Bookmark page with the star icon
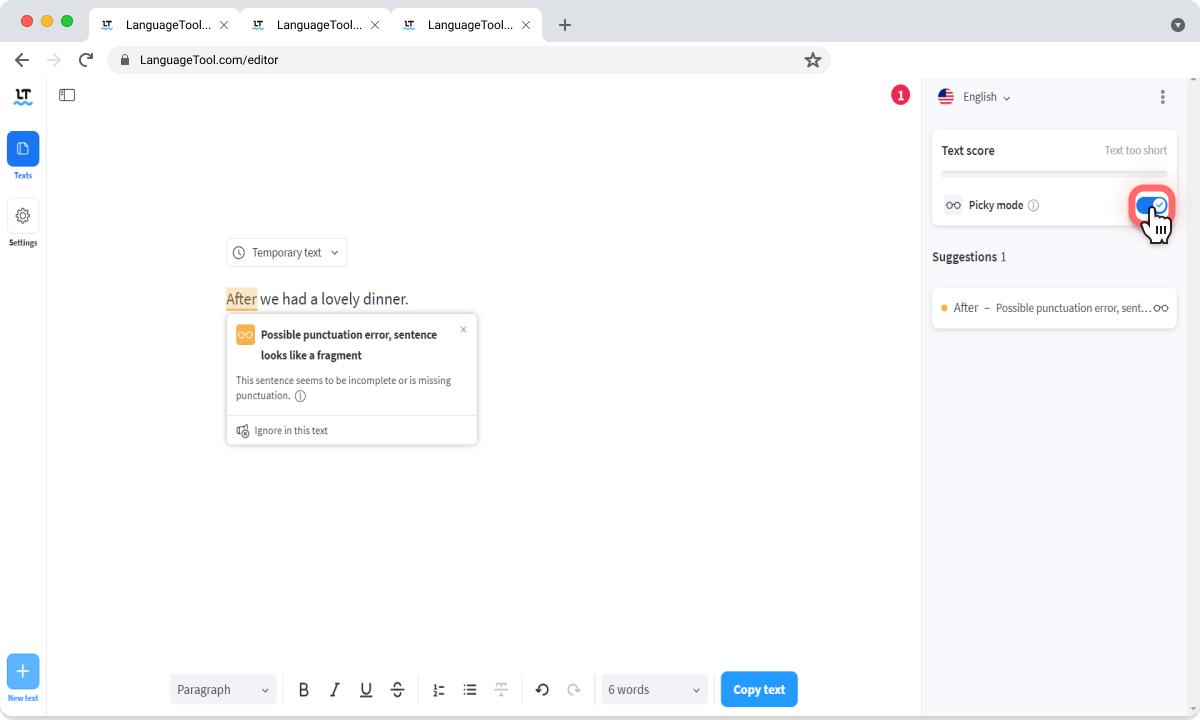This screenshot has height=720, width=1200. coord(813,60)
